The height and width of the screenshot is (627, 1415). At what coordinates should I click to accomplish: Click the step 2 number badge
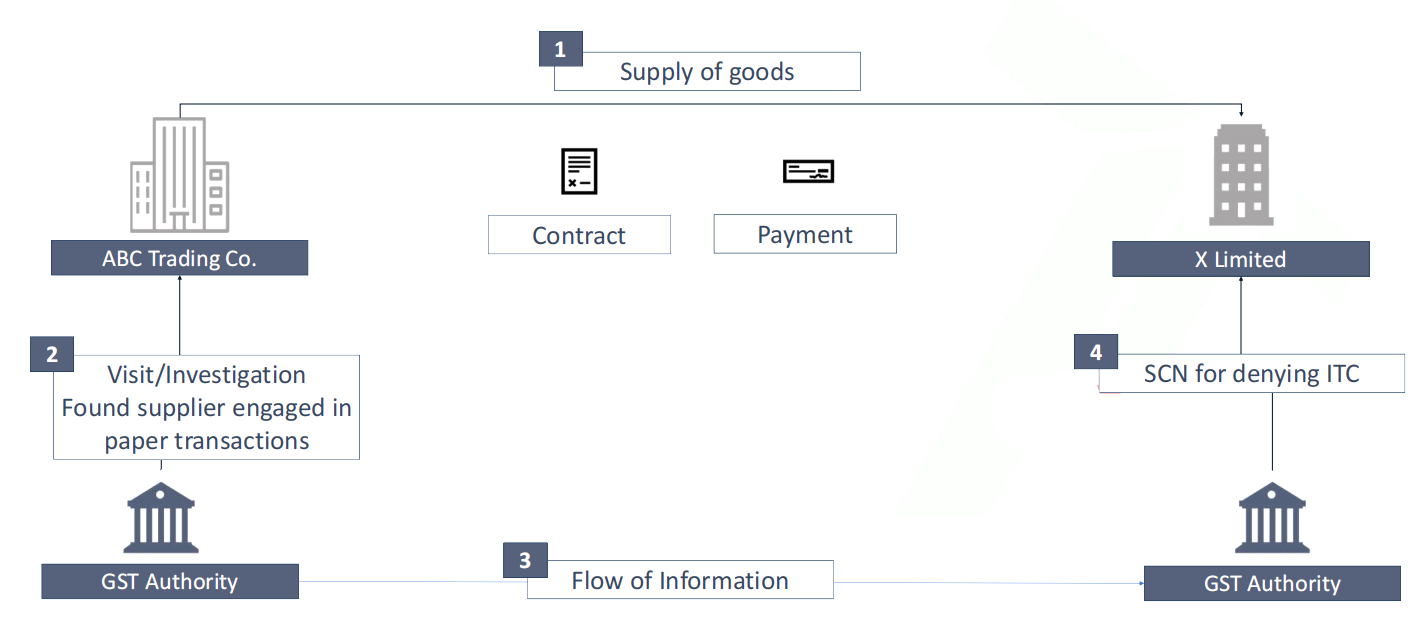[53, 354]
